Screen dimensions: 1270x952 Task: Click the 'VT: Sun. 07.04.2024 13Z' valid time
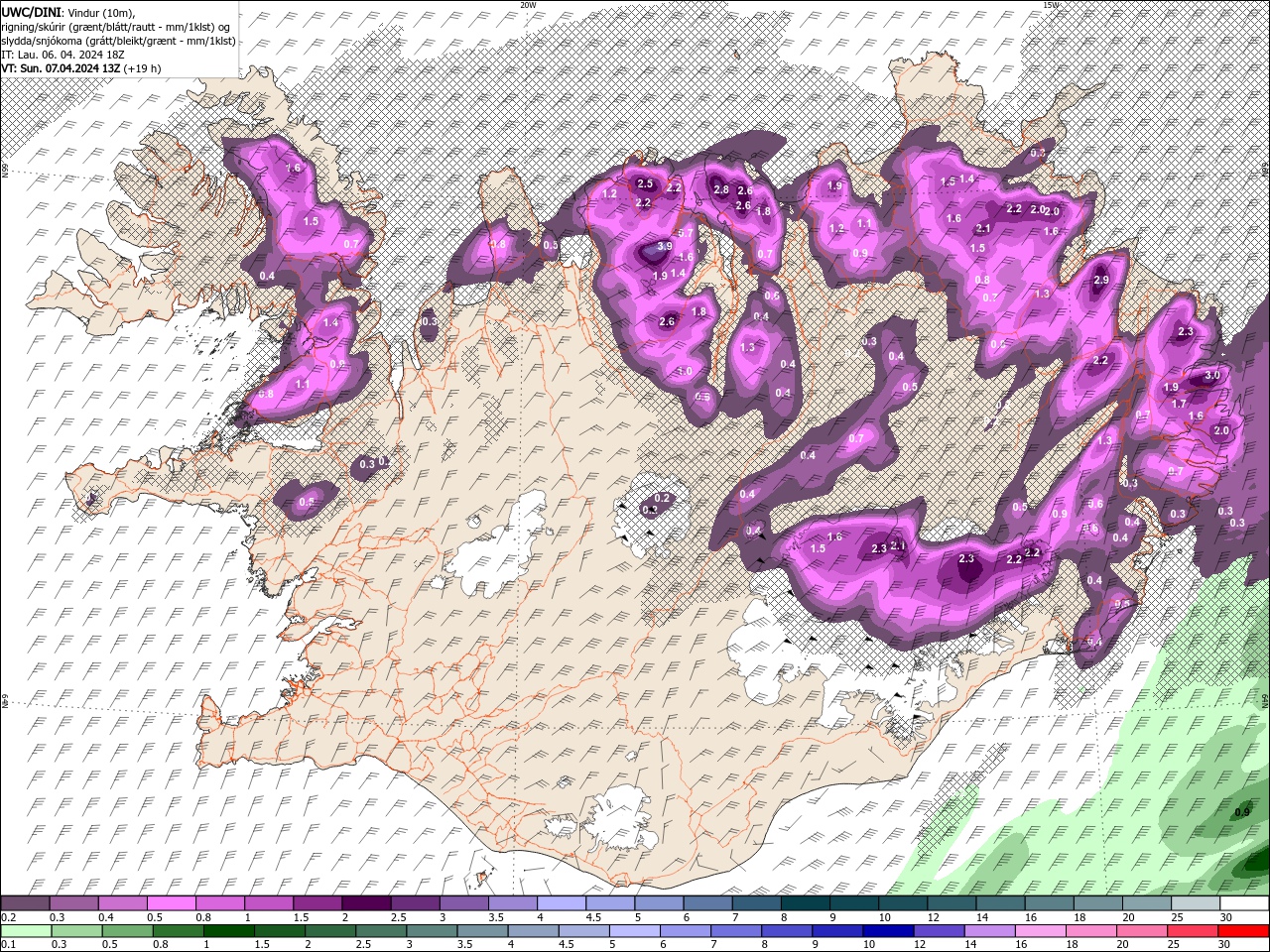(60, 68)
